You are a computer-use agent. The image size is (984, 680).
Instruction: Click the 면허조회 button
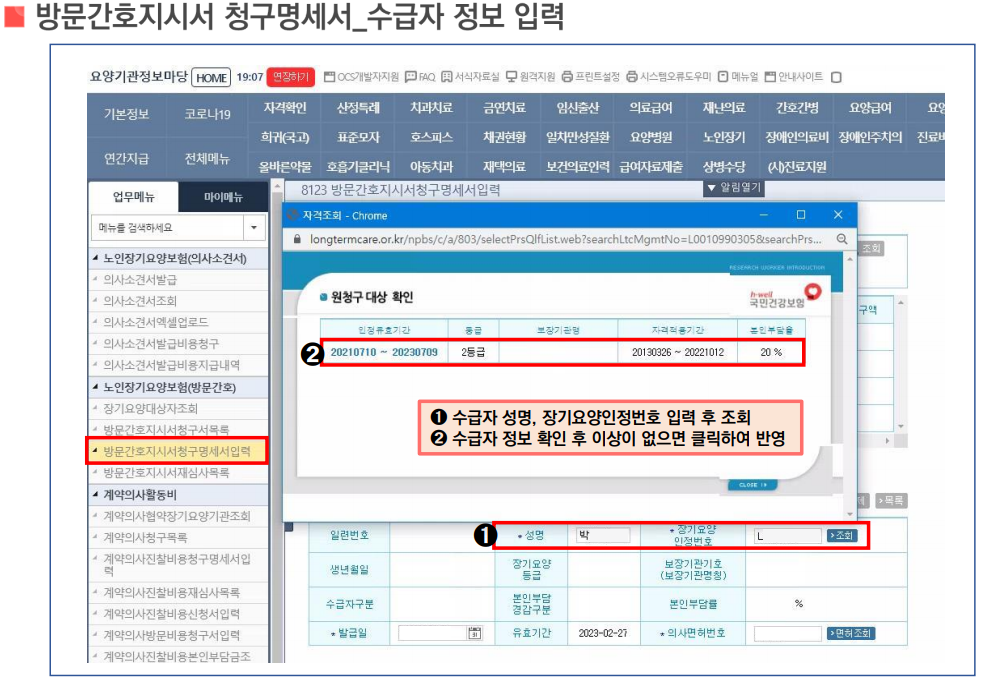(x=851, y=633)
